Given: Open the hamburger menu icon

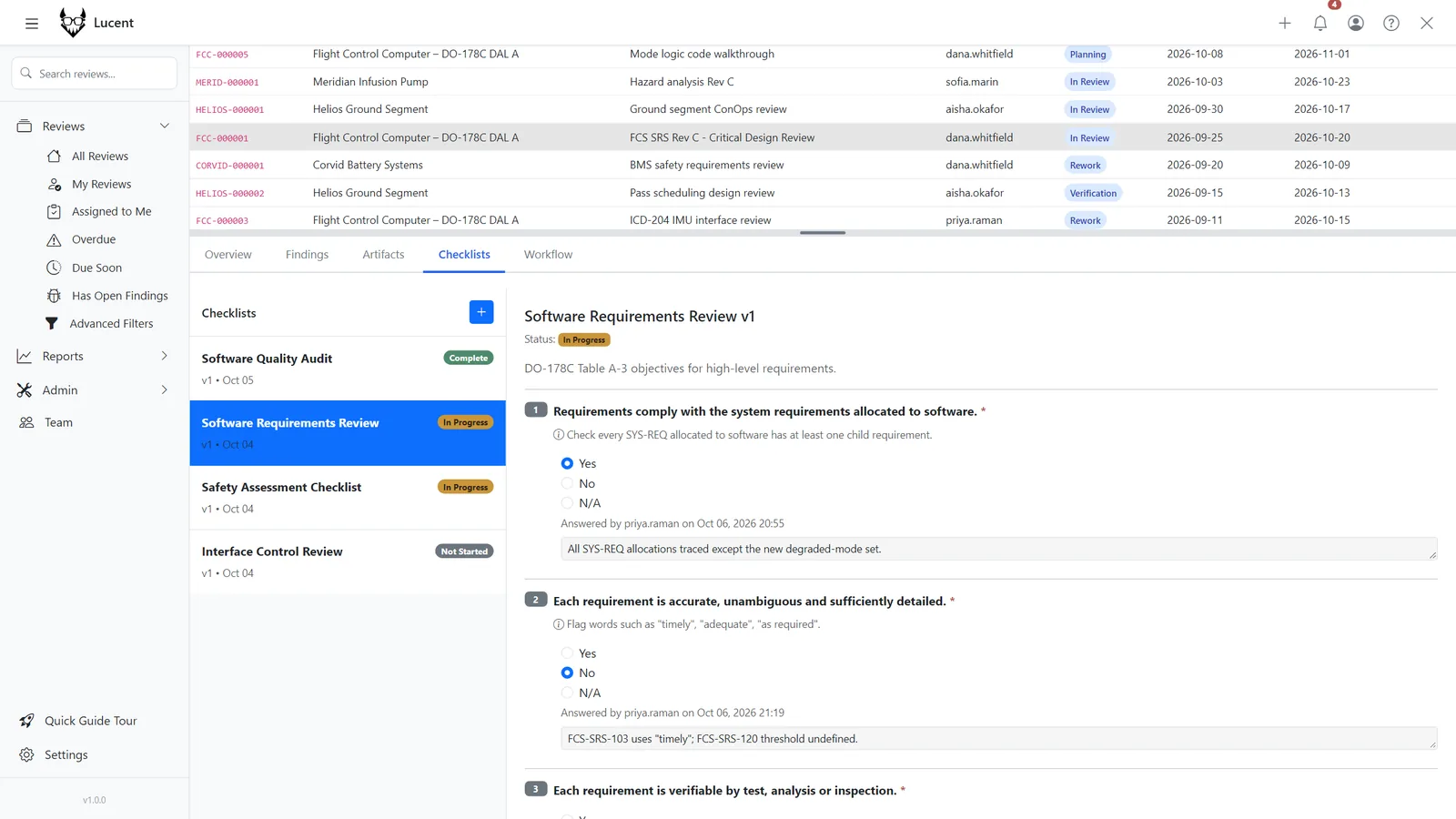Looking at the screenshot, I should [x=32, y=24].
